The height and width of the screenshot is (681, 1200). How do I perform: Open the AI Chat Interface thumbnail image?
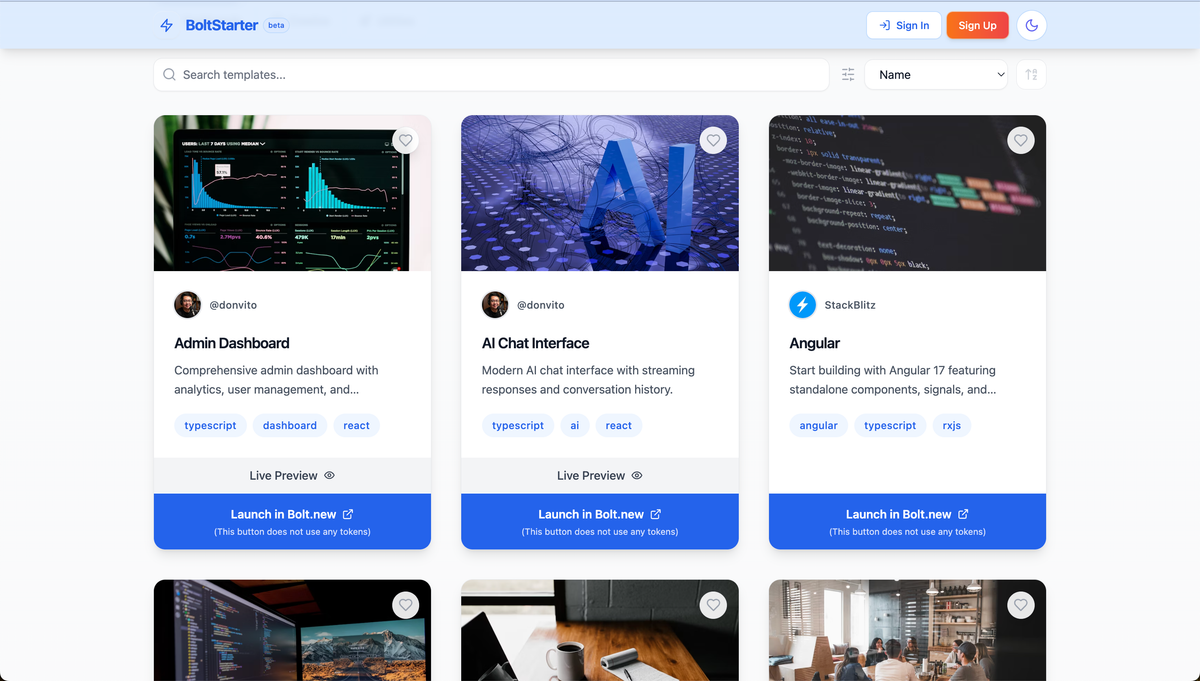pyautogui.click(x=600, y=193)
